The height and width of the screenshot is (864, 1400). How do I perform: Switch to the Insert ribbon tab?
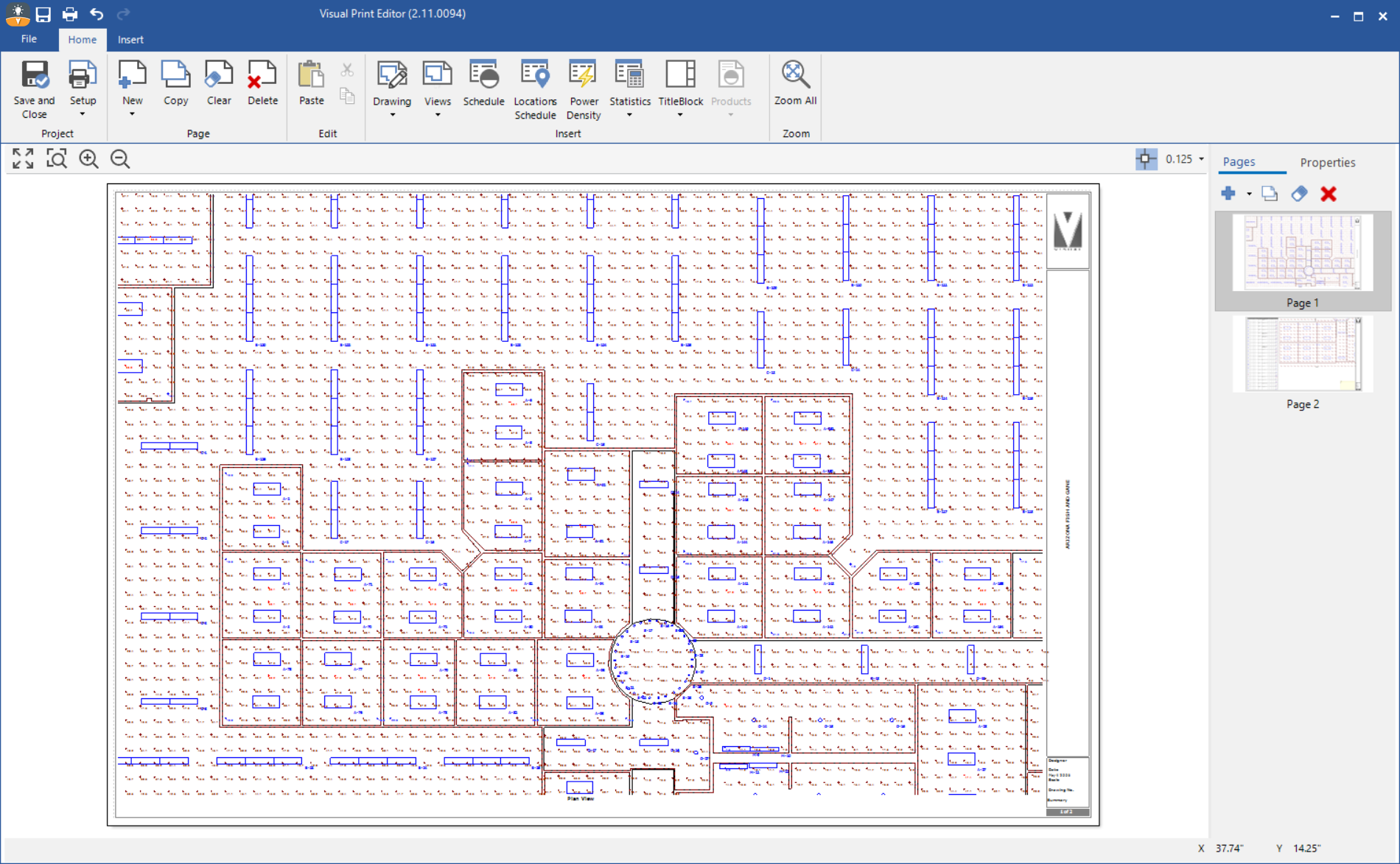[x=130, y=40]
